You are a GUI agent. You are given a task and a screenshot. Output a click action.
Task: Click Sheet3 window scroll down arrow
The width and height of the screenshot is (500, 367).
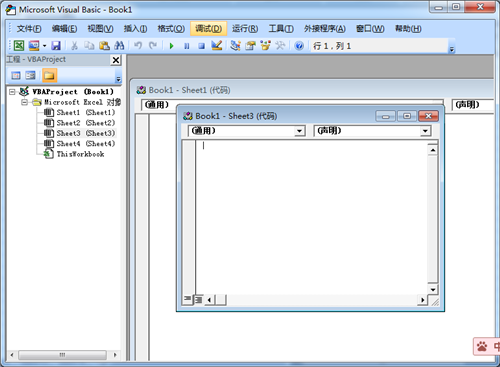tap(433, 290)
